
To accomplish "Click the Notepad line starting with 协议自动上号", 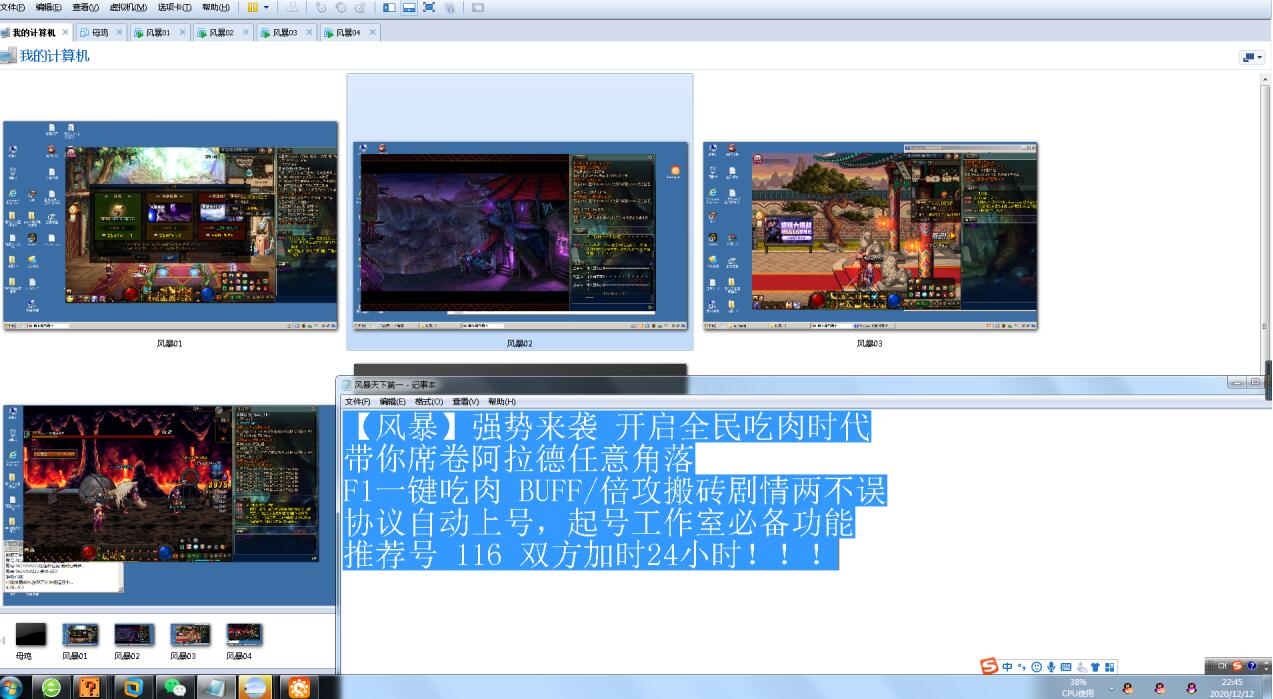I will [x=600, y=523].
